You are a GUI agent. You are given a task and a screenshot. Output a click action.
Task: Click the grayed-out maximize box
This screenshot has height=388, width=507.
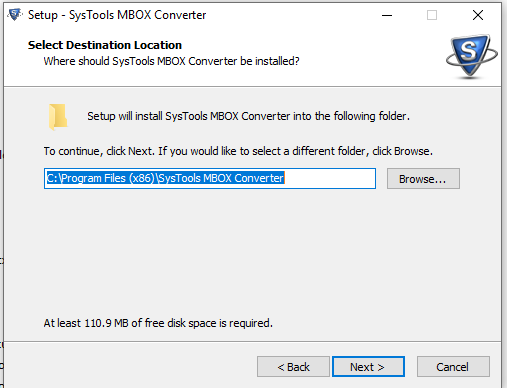click(x=432, y=15)
